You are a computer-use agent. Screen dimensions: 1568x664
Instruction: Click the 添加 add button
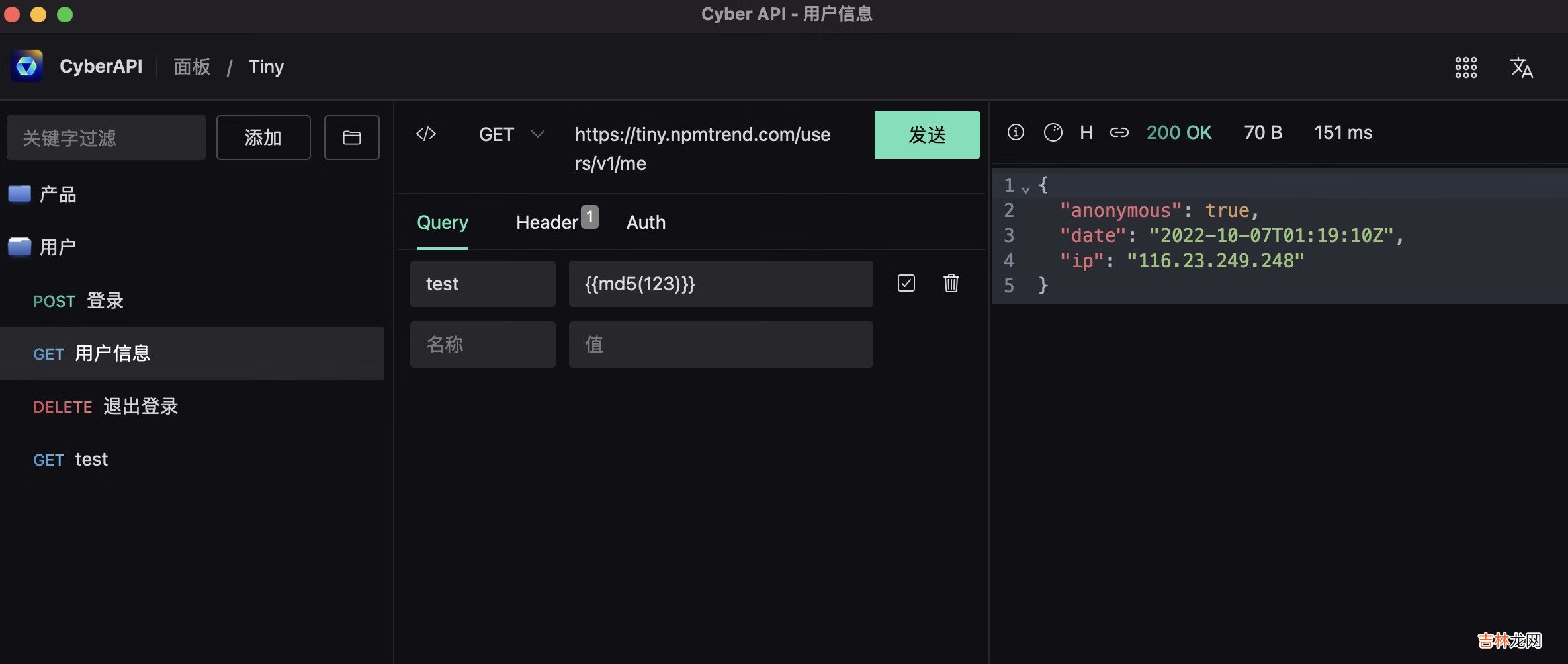[263, 138]
